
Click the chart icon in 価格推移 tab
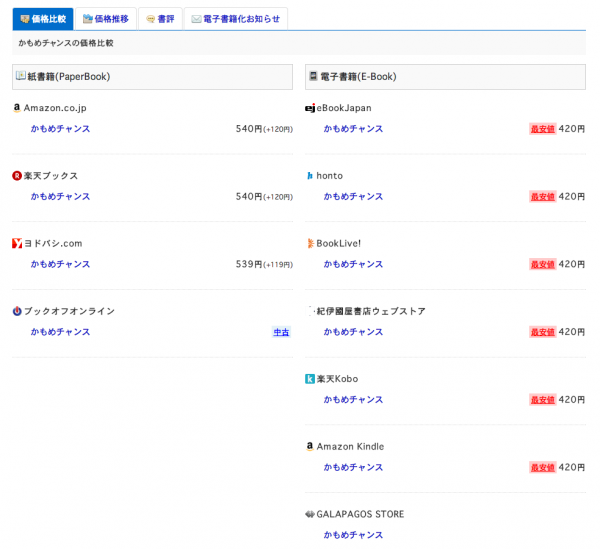click(88, 19)
